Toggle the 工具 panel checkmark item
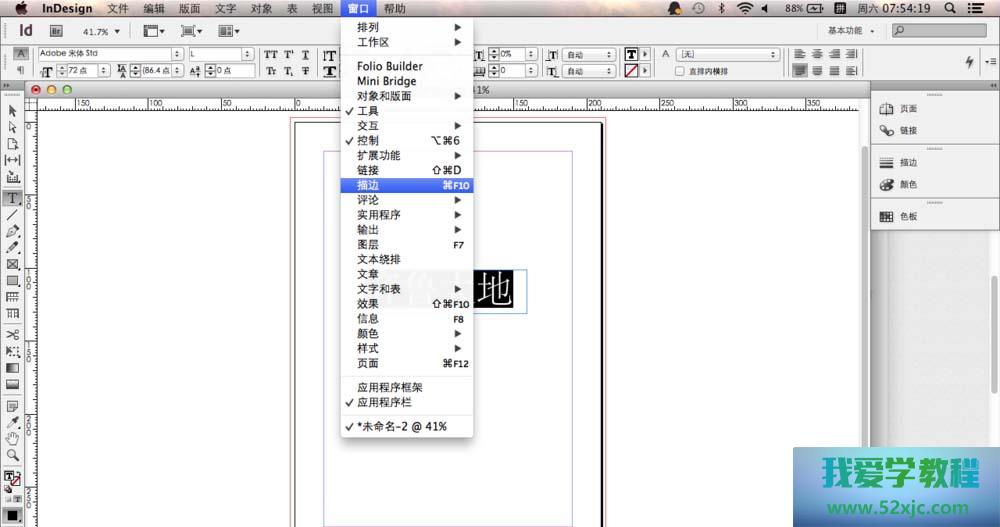The width and height of the screenshot is (1000, 527). tap(368, 111)
